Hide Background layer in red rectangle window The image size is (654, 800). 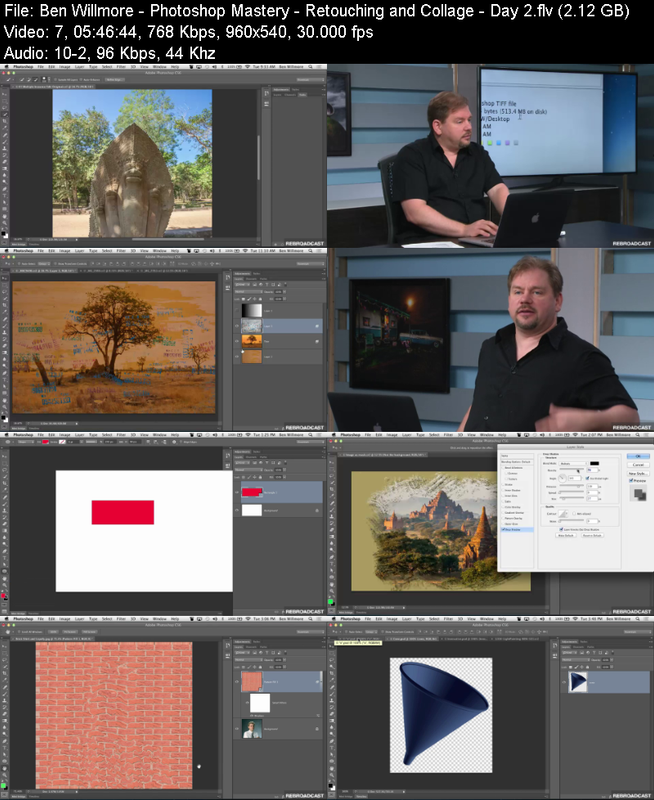[x=237, y=510]
